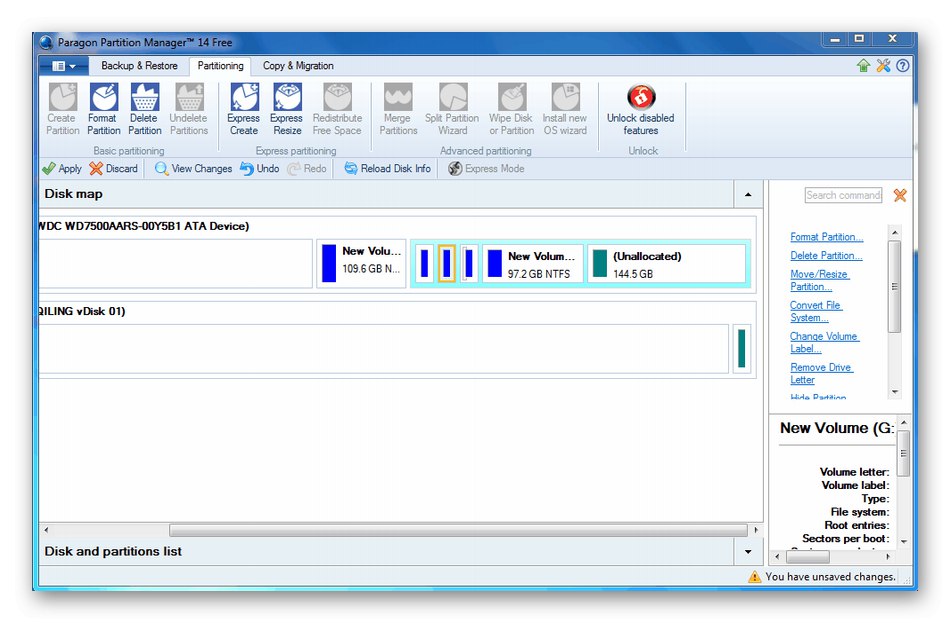Viewport: 950px width, 623px height.
Task: Undo the last operation
Action: [259, 168]
